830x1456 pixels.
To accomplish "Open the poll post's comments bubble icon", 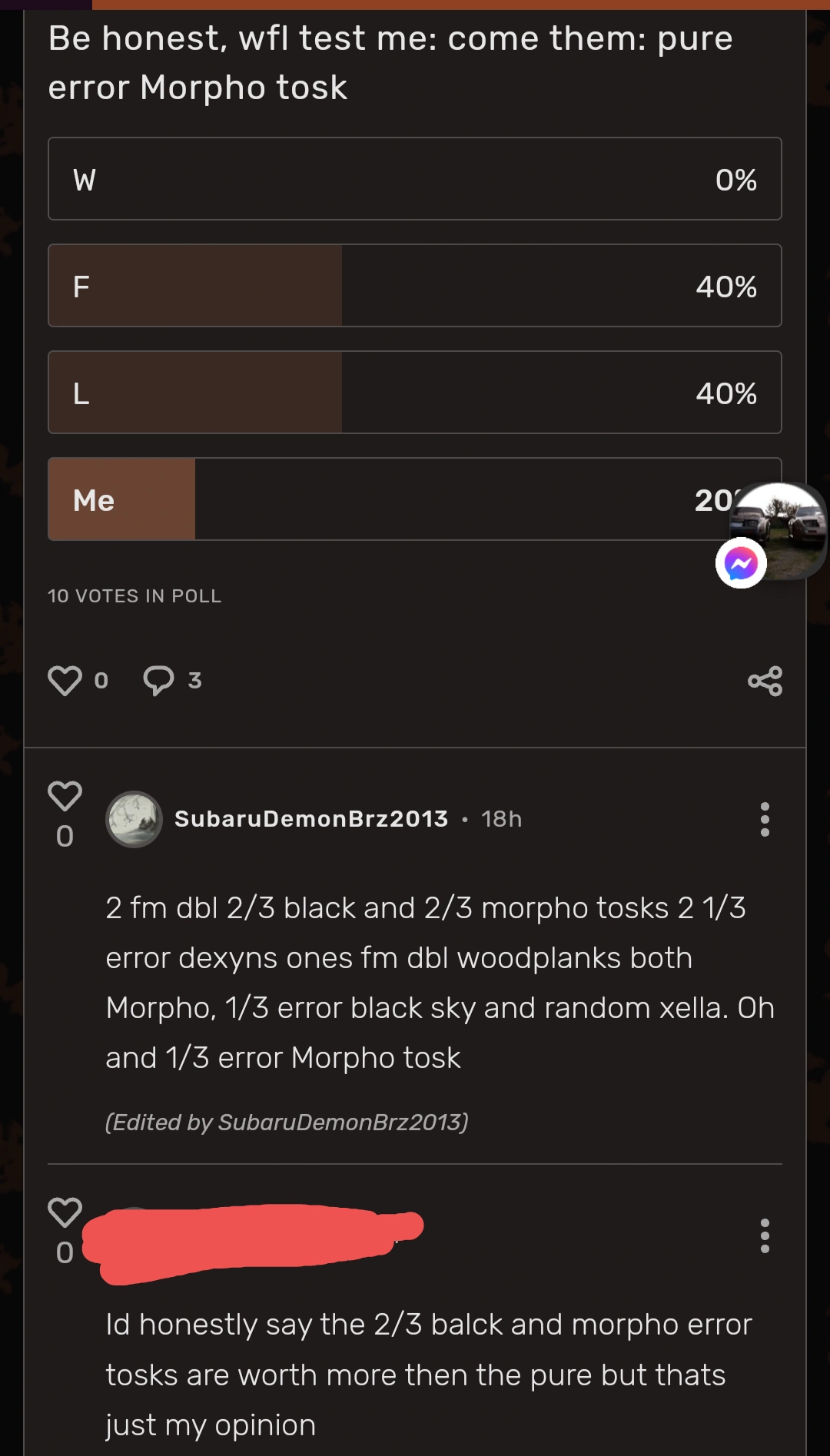I will pyautogui.click(x=158, y=681).
